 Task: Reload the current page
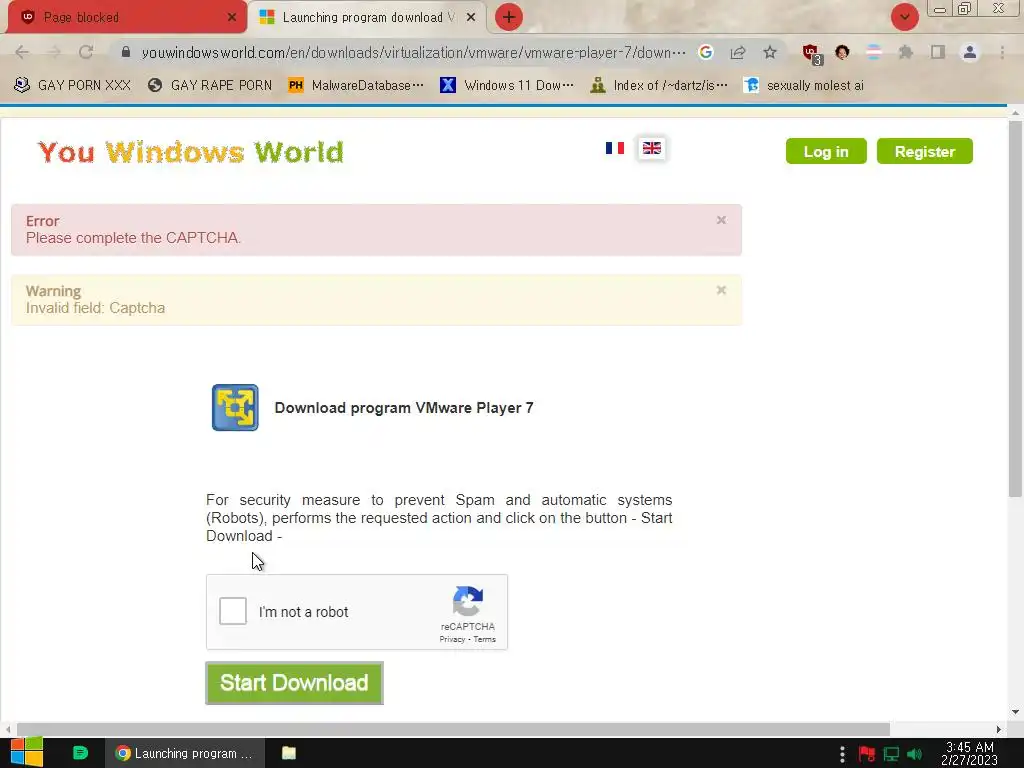click(86, 52)
